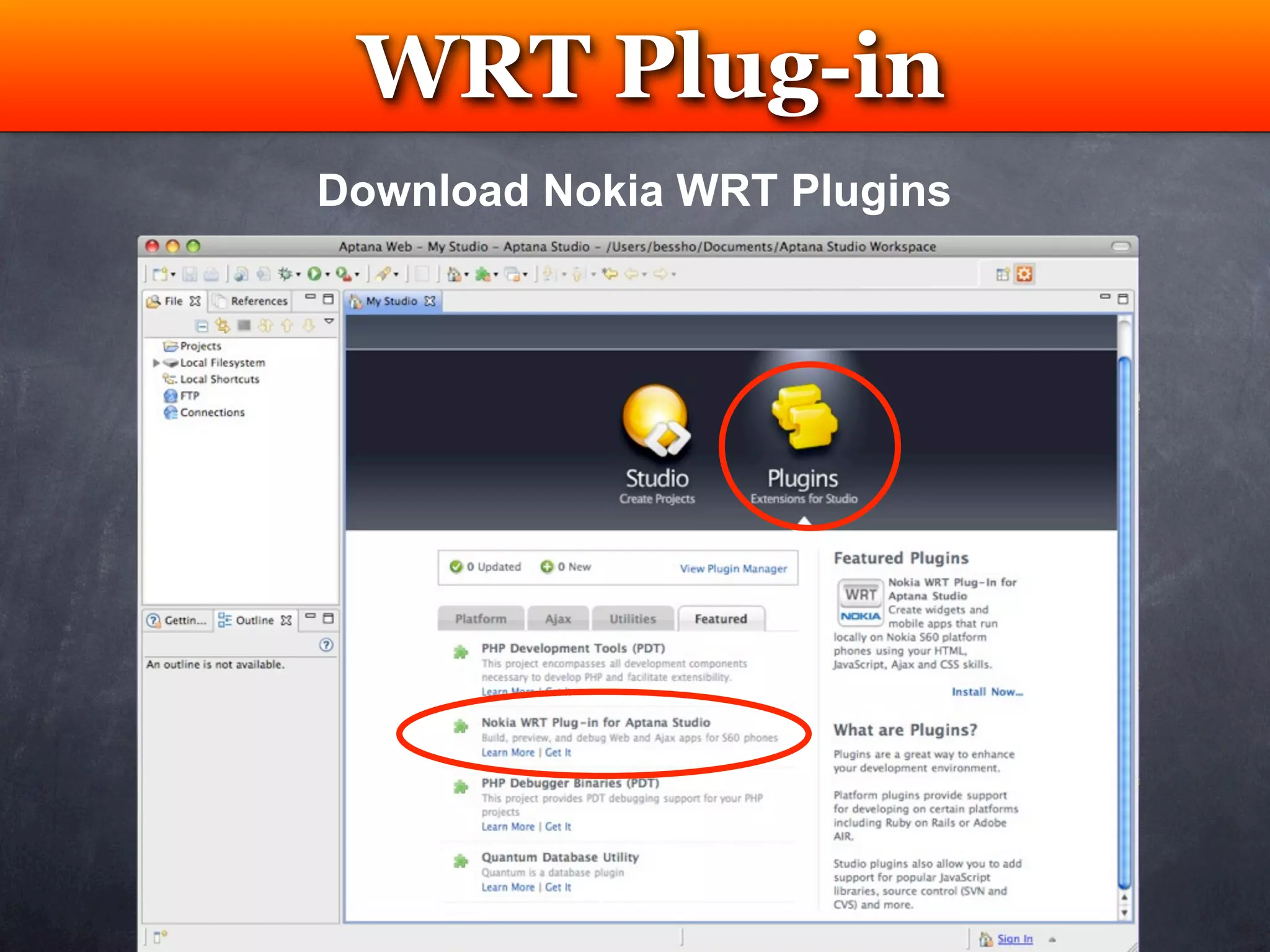Click the My Studio home toolbar icon
Image resolution: width=1270 pixels, height=952 pixels.
tap(454, 274)
